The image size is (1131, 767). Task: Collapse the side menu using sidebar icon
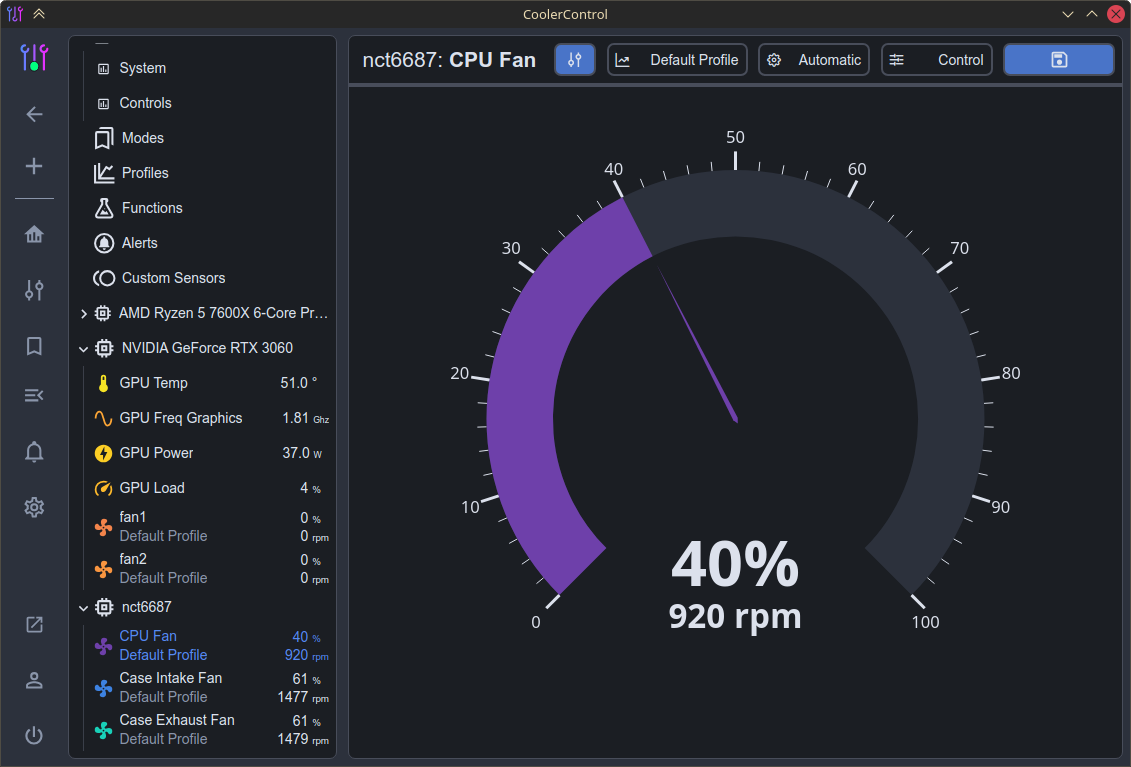[34, 396]
